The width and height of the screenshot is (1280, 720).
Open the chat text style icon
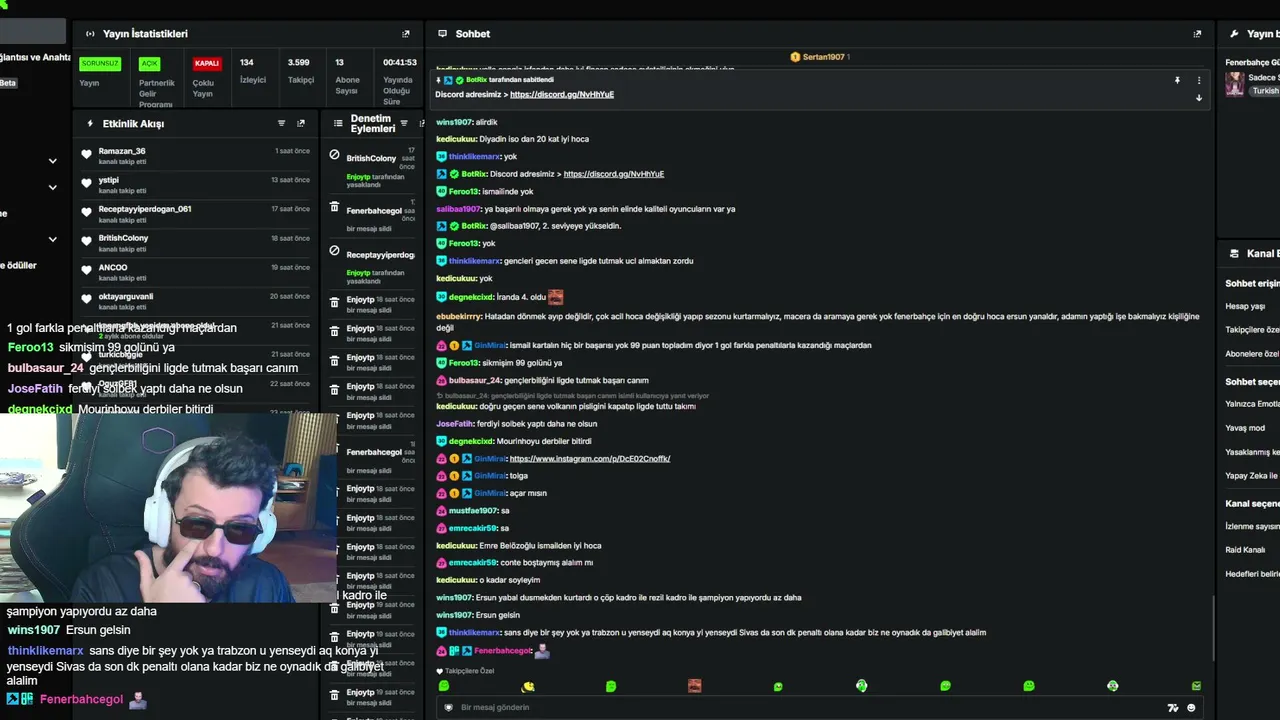coord(1173,708)
